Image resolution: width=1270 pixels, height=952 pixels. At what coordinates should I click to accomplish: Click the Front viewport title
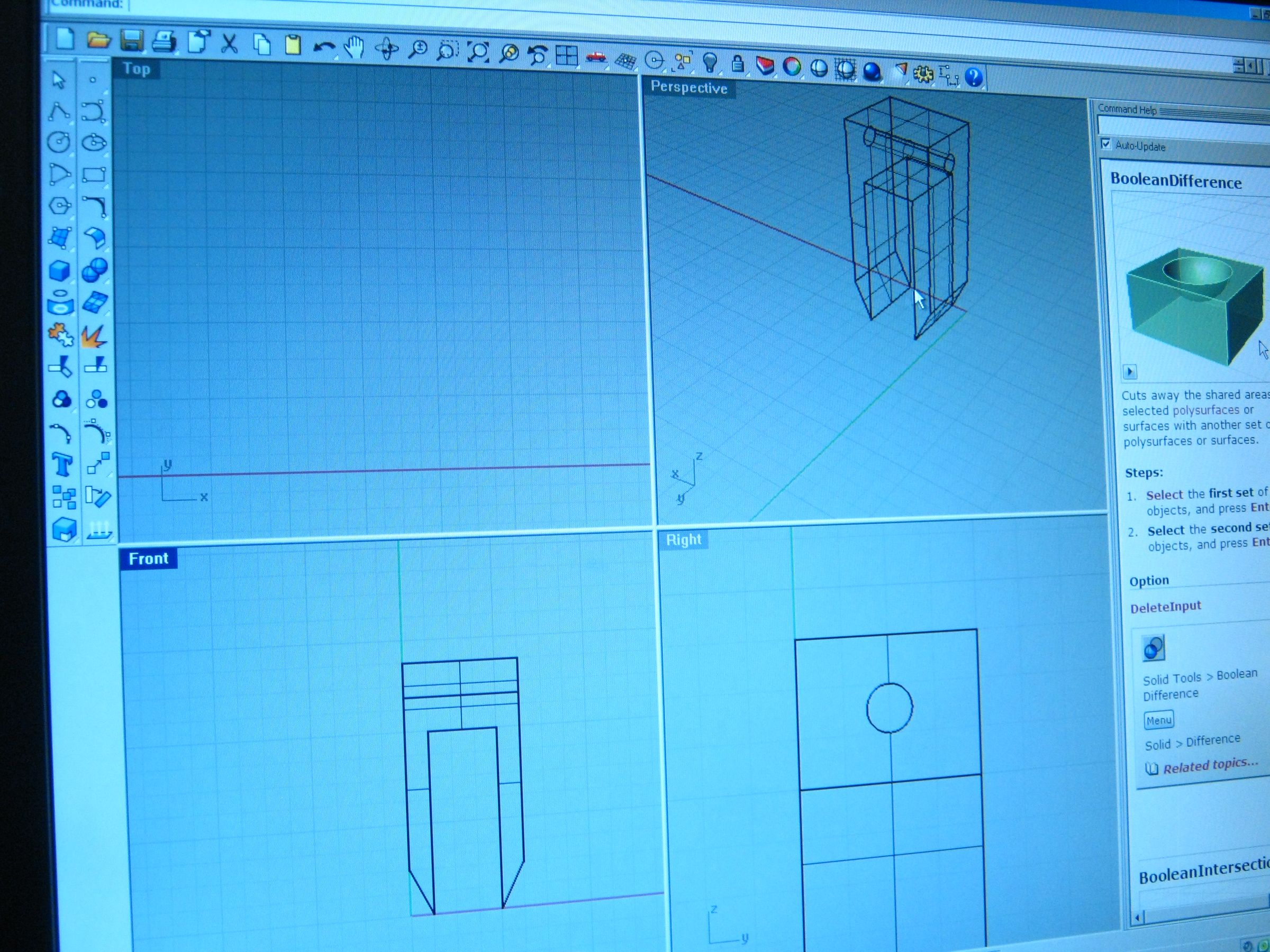(x=148, y=558)
